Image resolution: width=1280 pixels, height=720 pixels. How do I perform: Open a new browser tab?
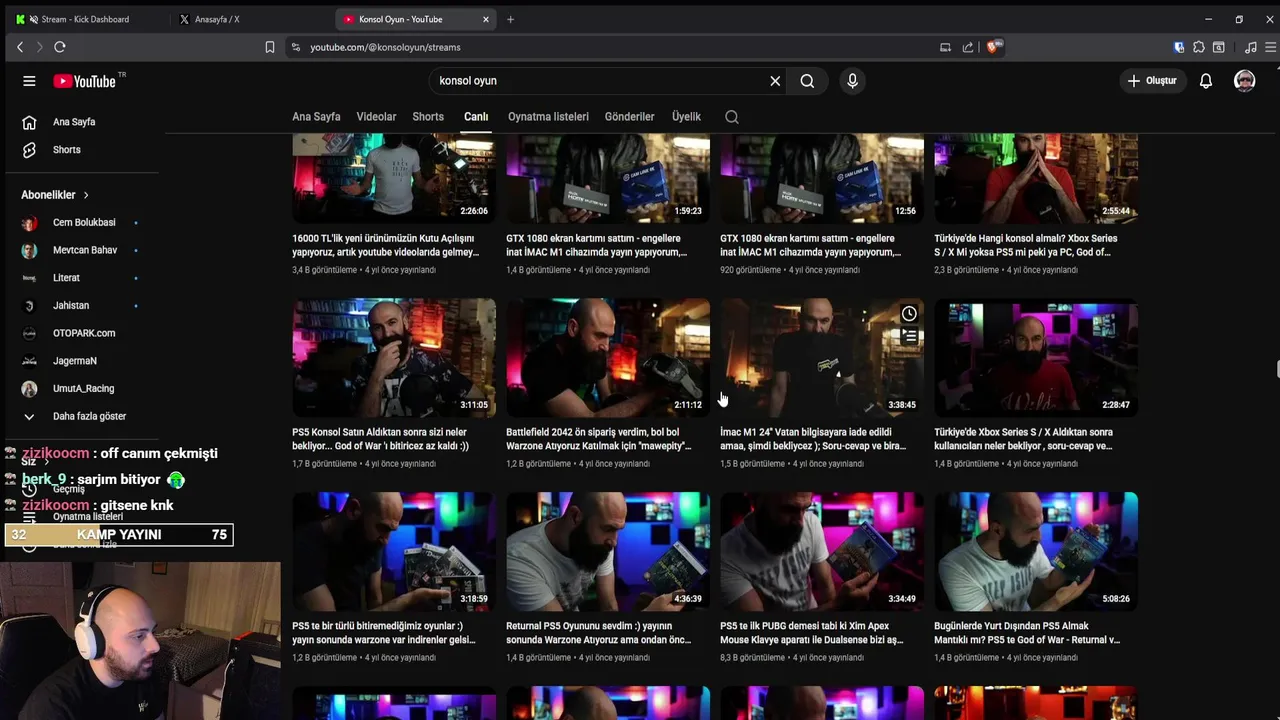pyautogui.click(x=510, y=19)
